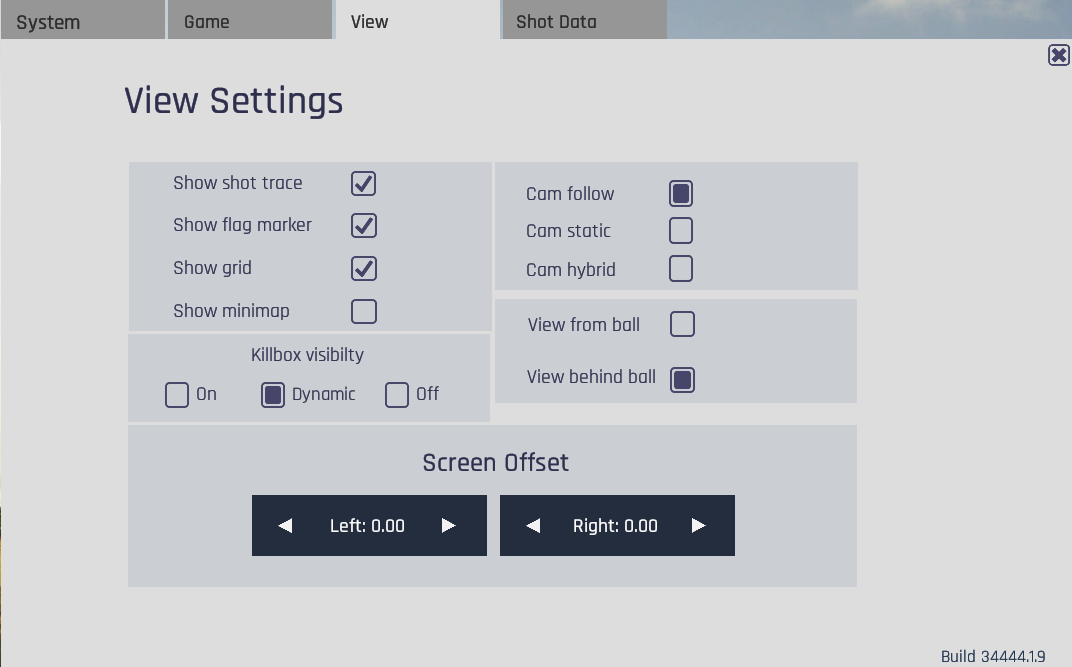Click the Left: 0.00 offset value
This screenshot has height=667, width=1072.
pyautogui.click(x=367, y=526)
